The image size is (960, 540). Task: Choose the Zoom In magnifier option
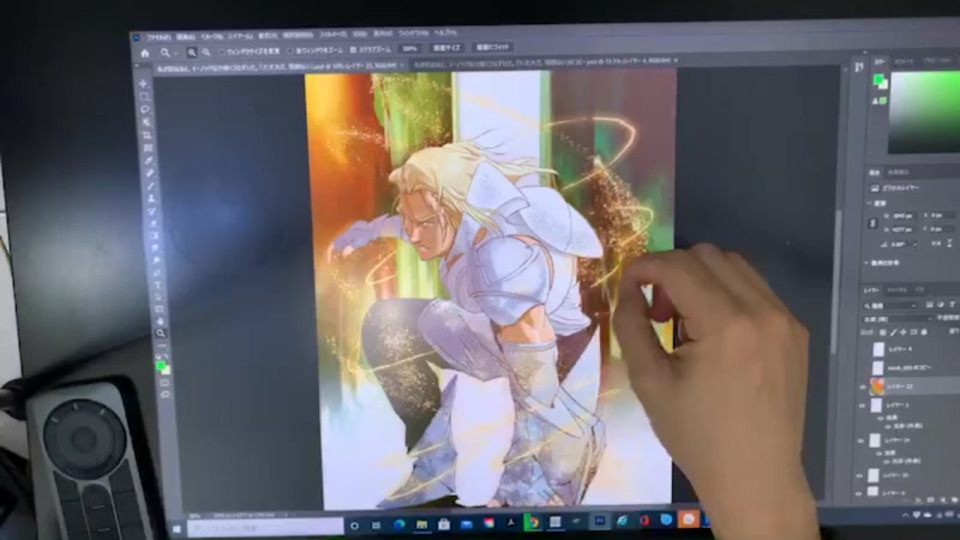[x=192, y=53]
